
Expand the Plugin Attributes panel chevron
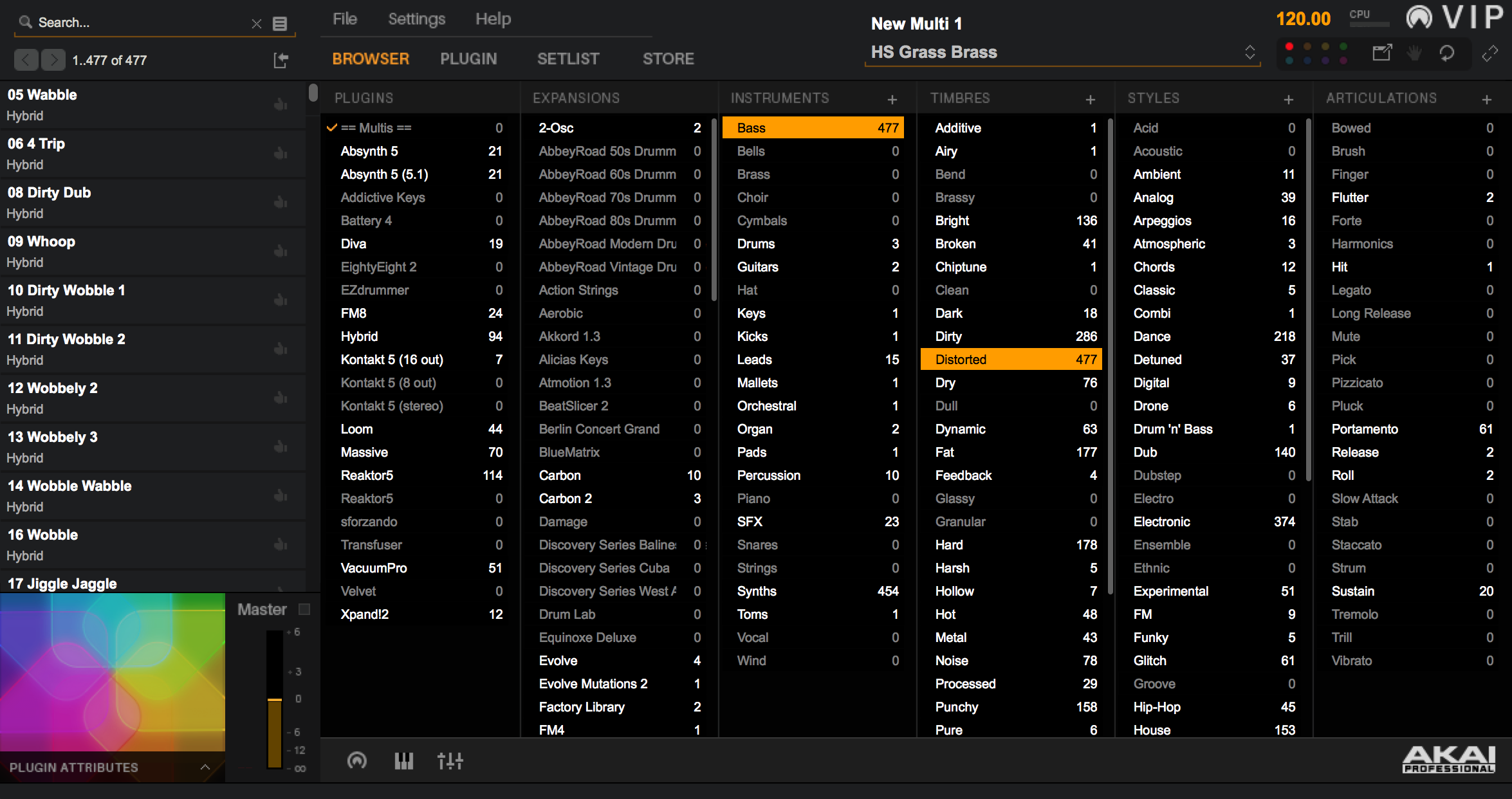[x=205, y=767]
